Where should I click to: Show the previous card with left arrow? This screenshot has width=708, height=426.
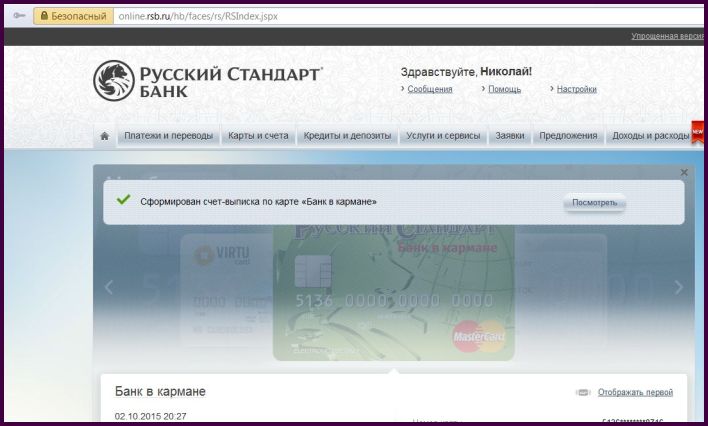[108, 287]
